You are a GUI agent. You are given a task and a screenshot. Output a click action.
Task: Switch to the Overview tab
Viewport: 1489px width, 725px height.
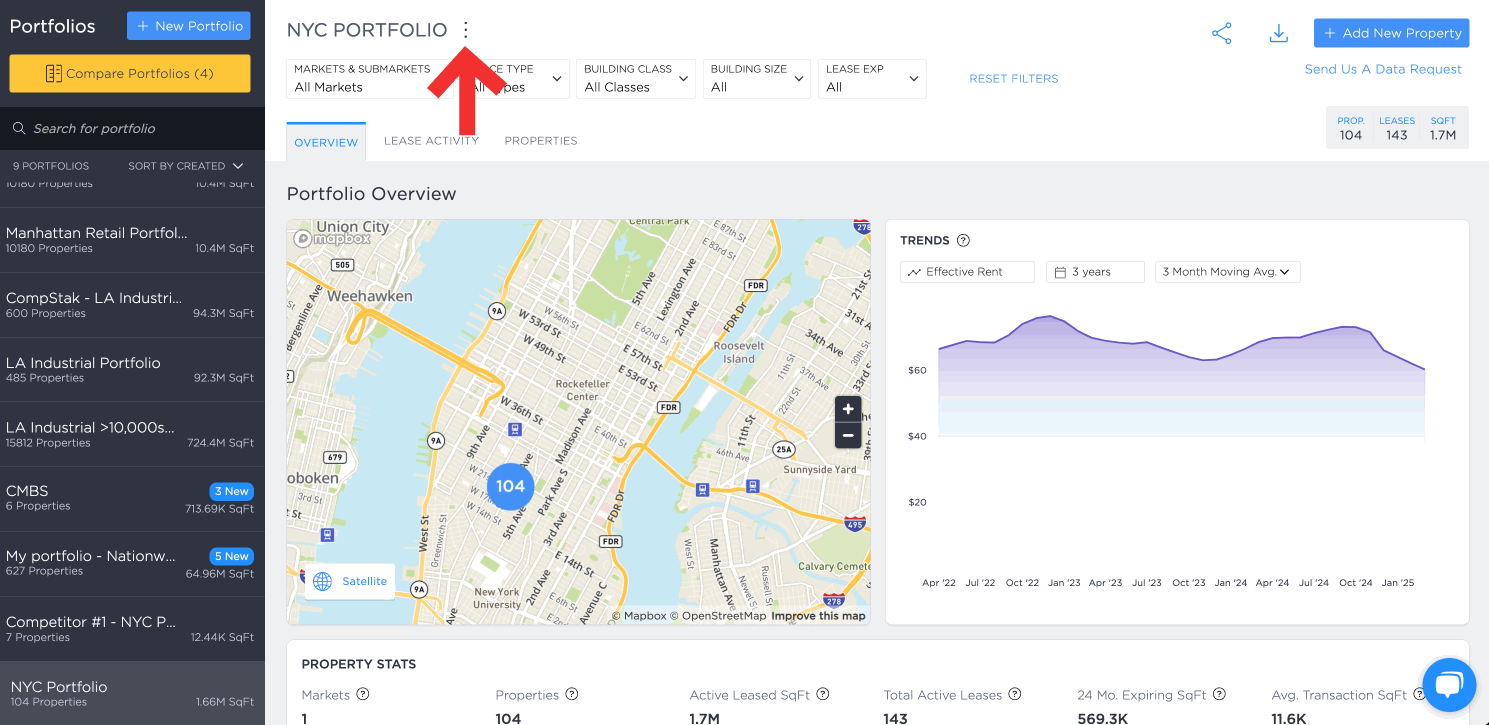(x=326, y=142)
